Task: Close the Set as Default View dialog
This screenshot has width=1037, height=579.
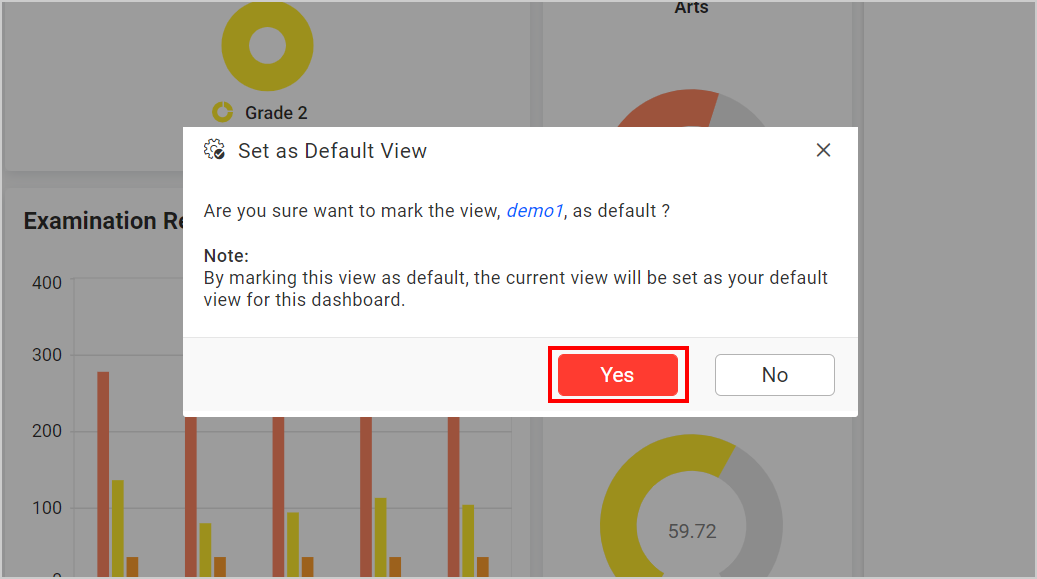Action: click(823, 150)
